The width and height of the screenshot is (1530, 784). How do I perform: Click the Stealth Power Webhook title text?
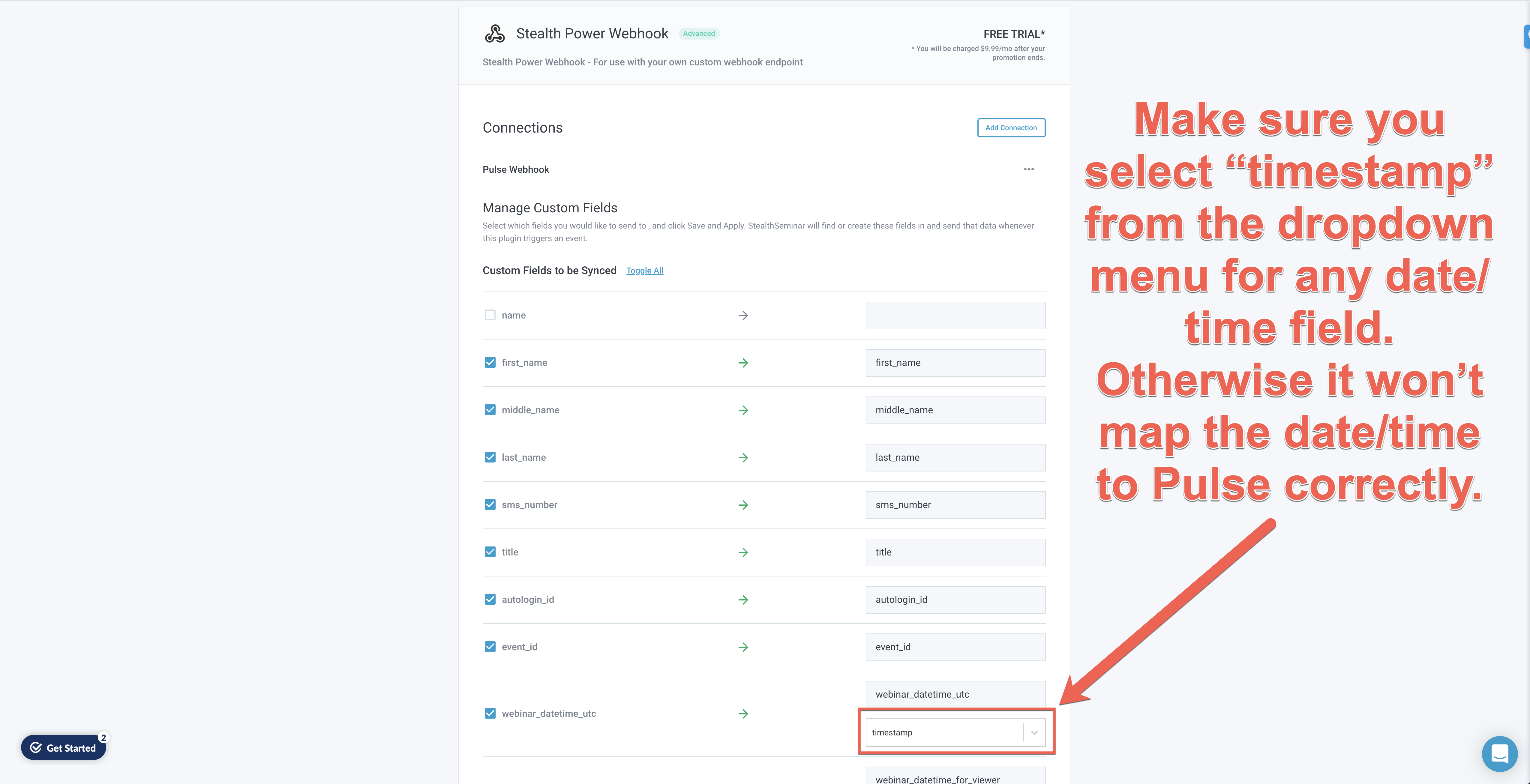point(592,34)
